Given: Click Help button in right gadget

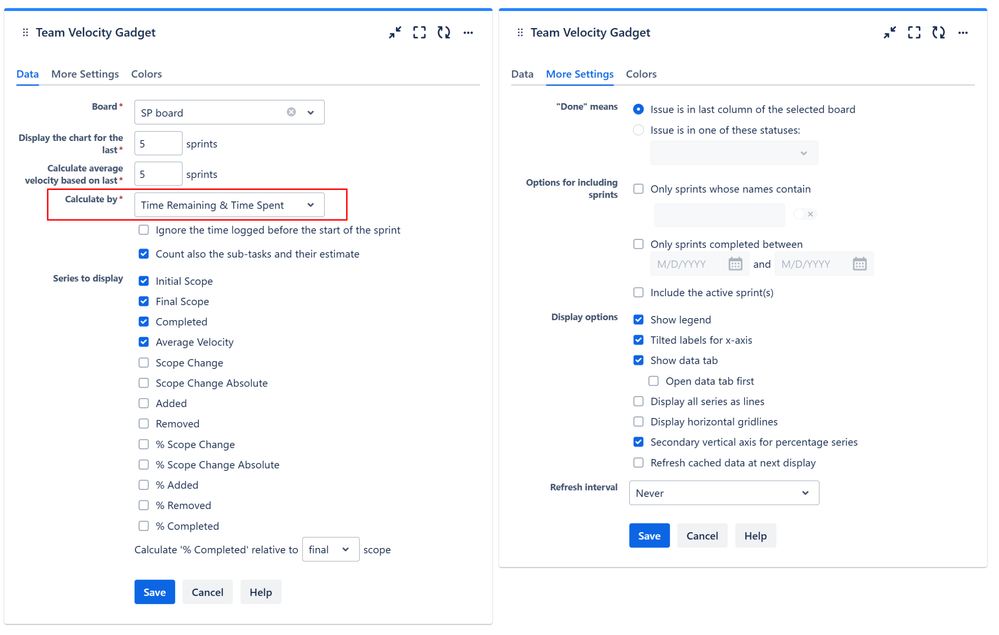Looking at the screenshot, I should (x=755, y=536).
